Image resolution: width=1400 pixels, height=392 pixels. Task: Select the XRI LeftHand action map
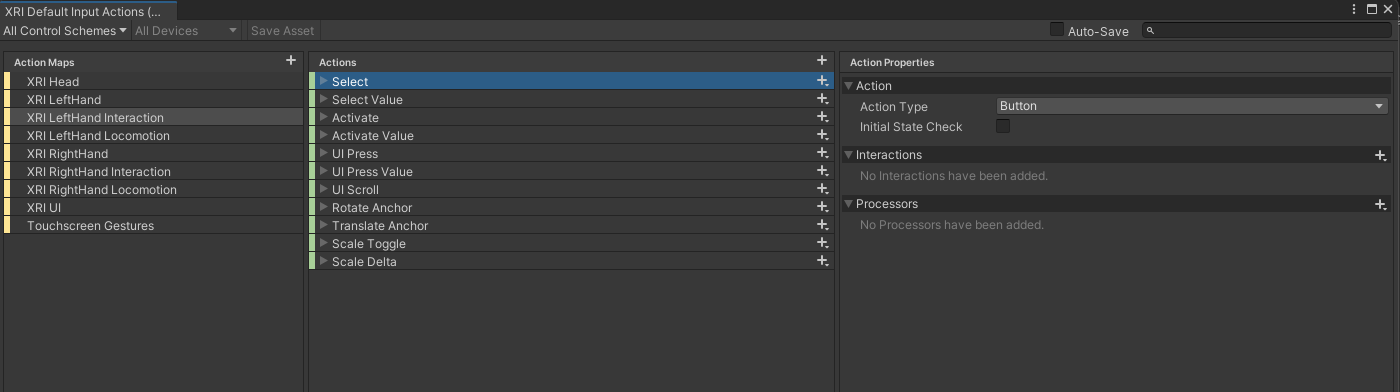(153, 99)
